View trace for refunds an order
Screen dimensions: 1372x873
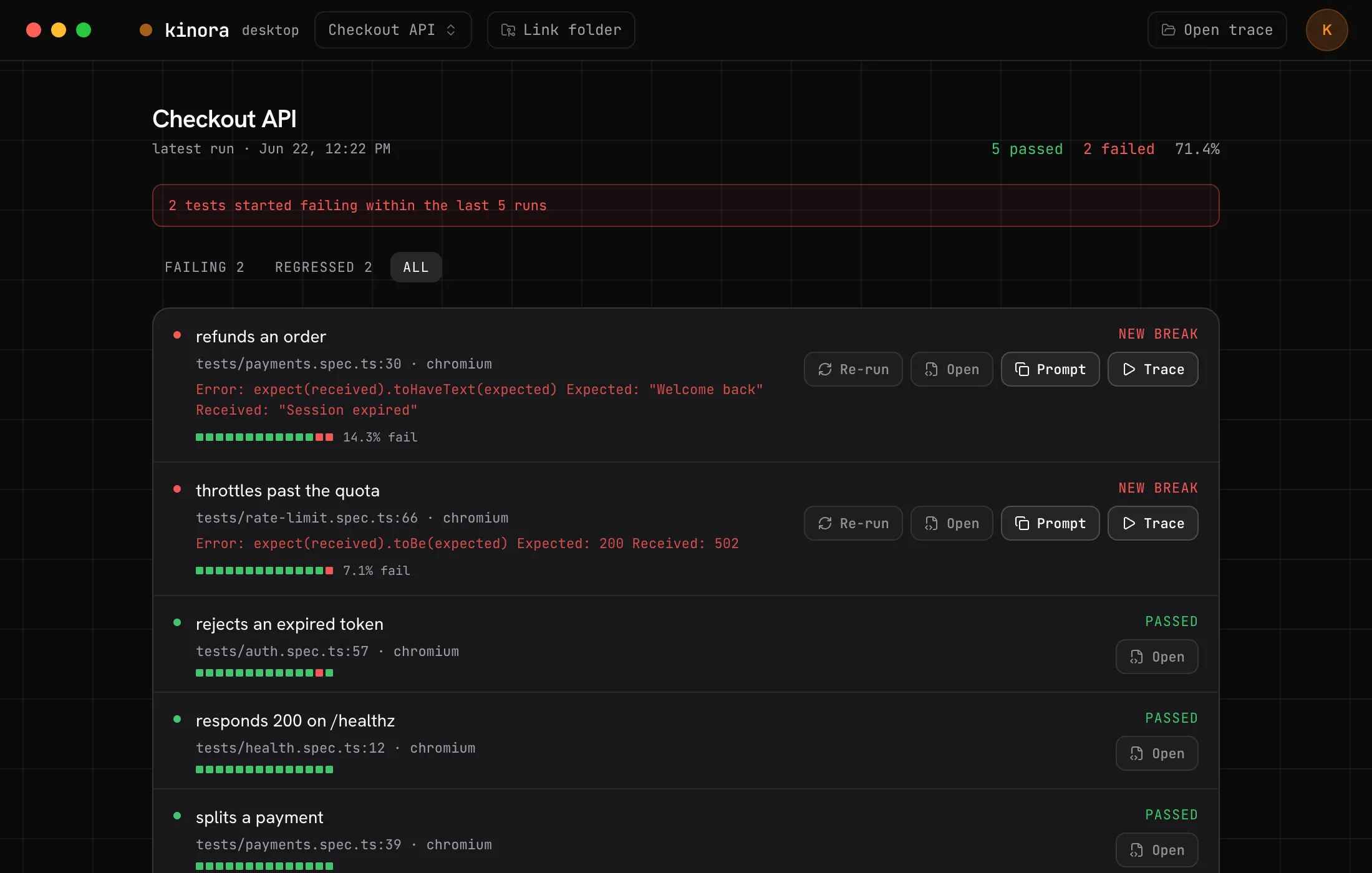1152,369
